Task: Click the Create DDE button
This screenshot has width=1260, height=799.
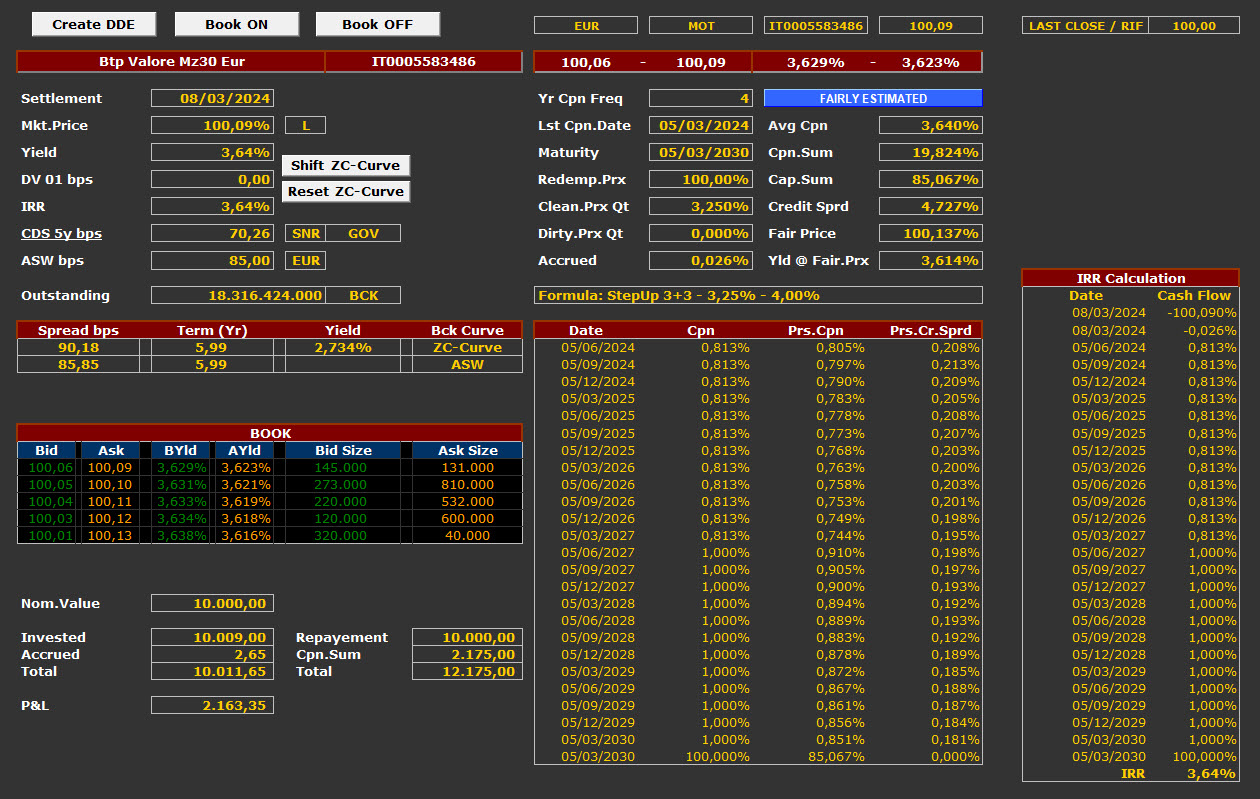Action: coord(96,24)
